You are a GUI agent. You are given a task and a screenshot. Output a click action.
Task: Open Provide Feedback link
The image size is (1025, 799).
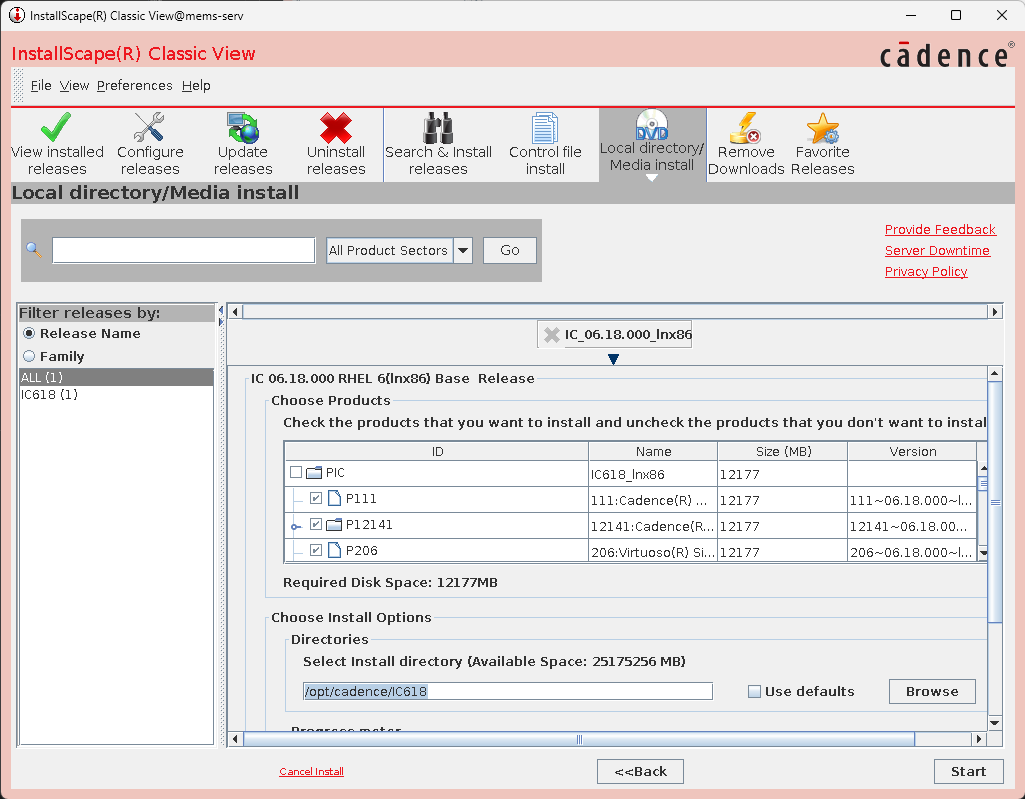pyautogui.click(x=940, y=230)
